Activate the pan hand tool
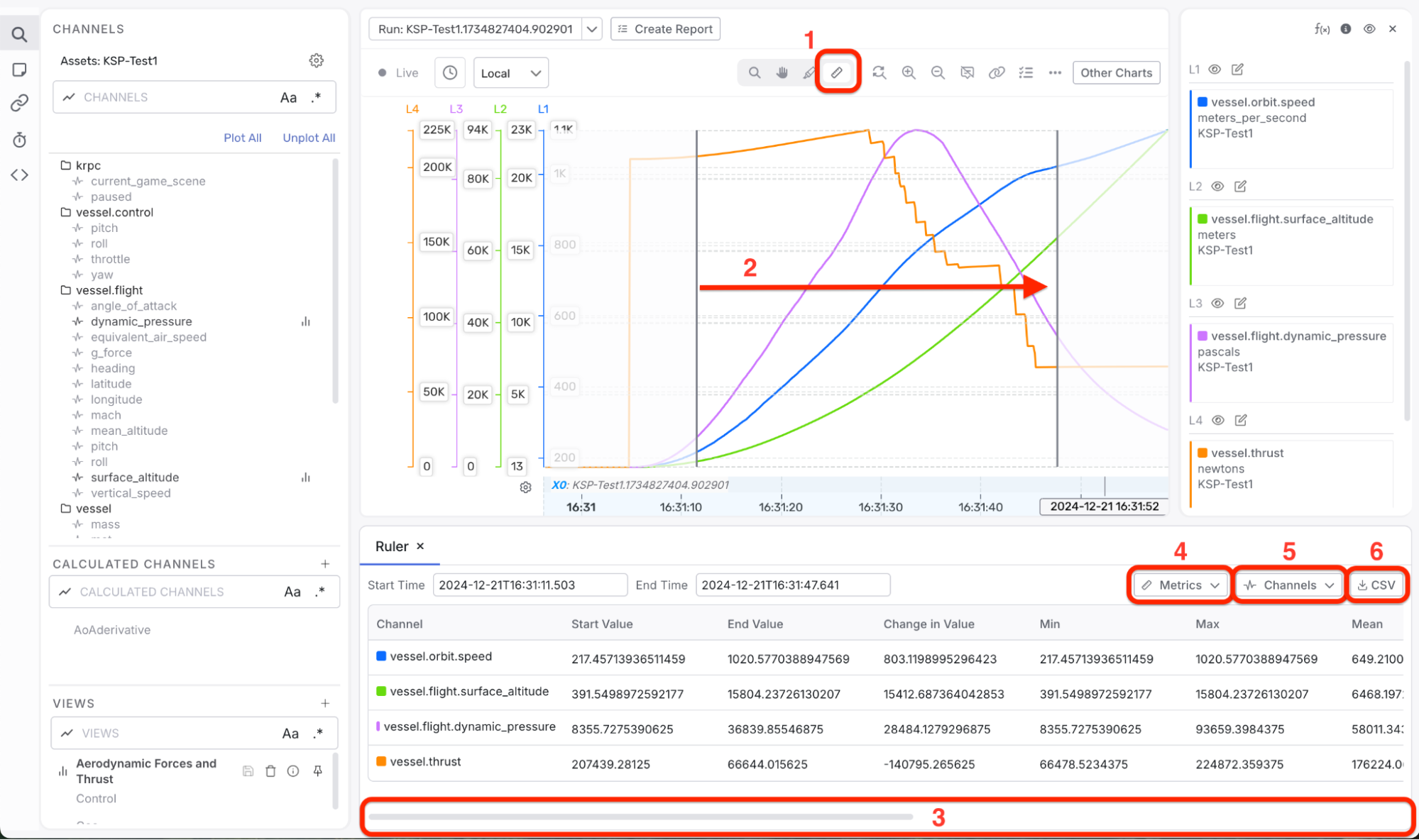 782,72
